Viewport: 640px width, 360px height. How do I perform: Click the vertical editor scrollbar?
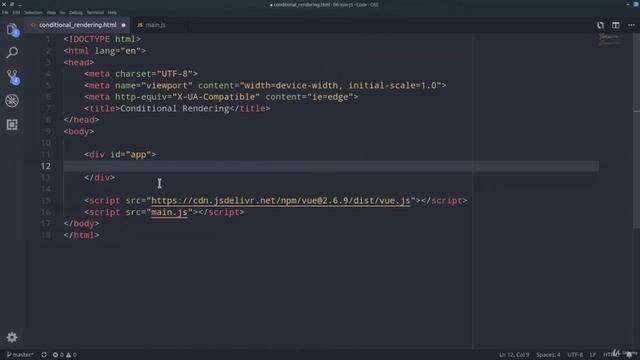[636, 131]
